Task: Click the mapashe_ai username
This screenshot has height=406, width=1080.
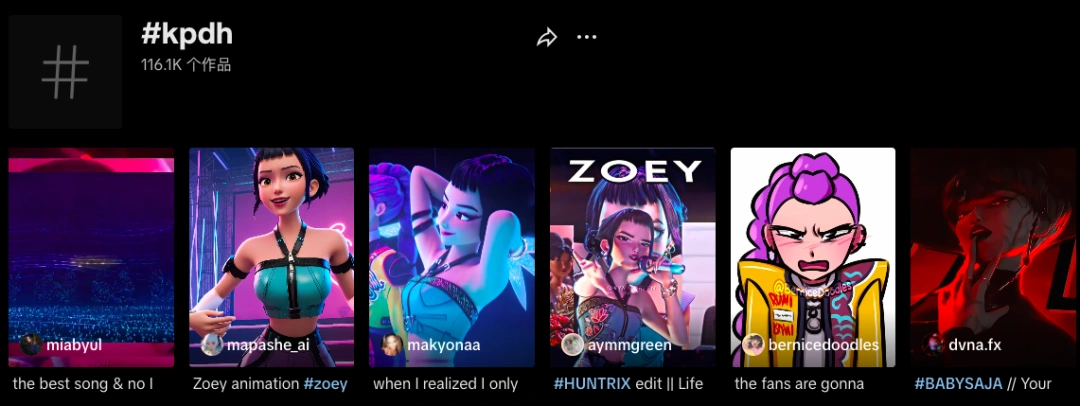Action: click(268, 345)
